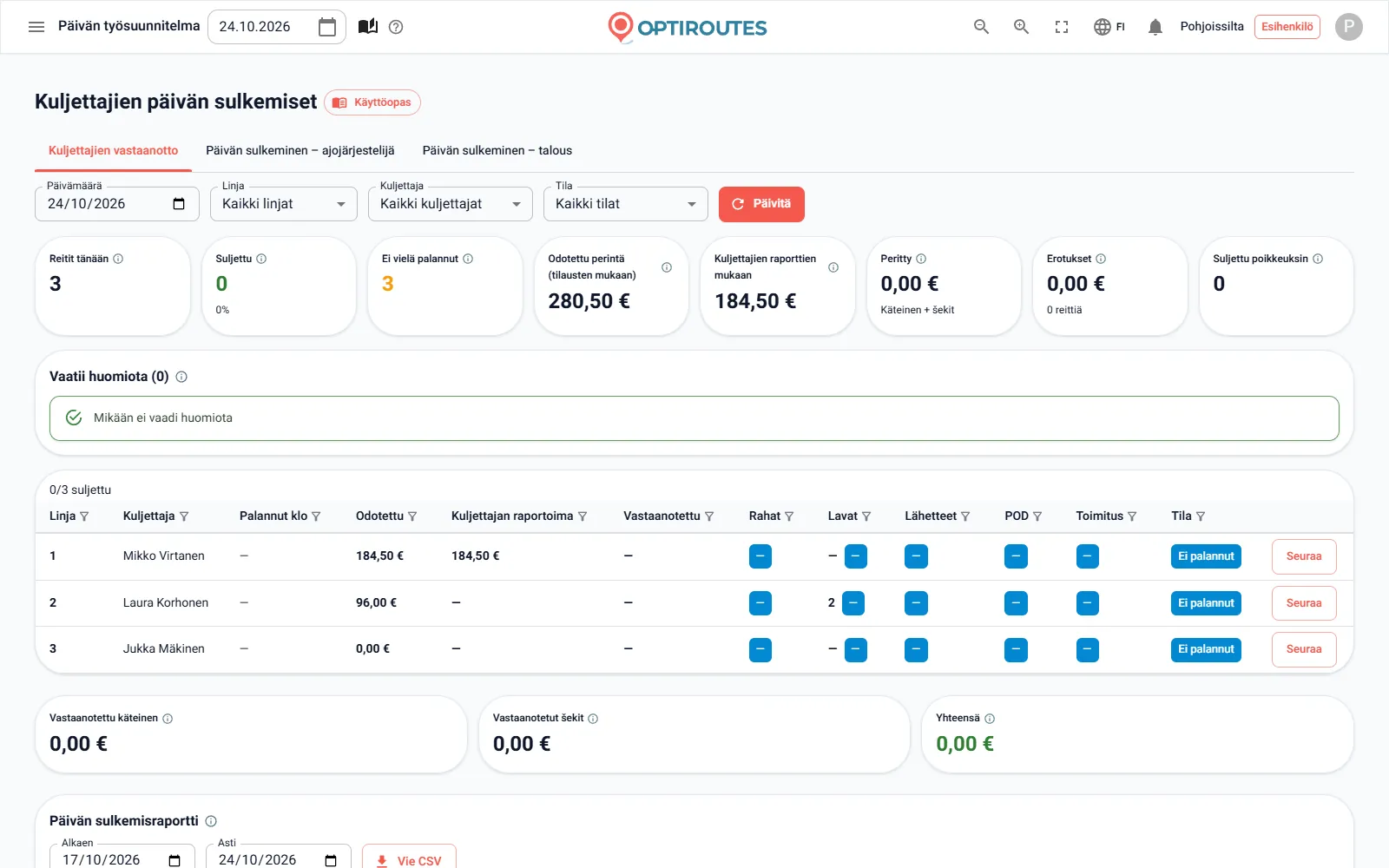
Task: Toggle POD box for Mikko Virtanen
Action: tap(1016, 556)
